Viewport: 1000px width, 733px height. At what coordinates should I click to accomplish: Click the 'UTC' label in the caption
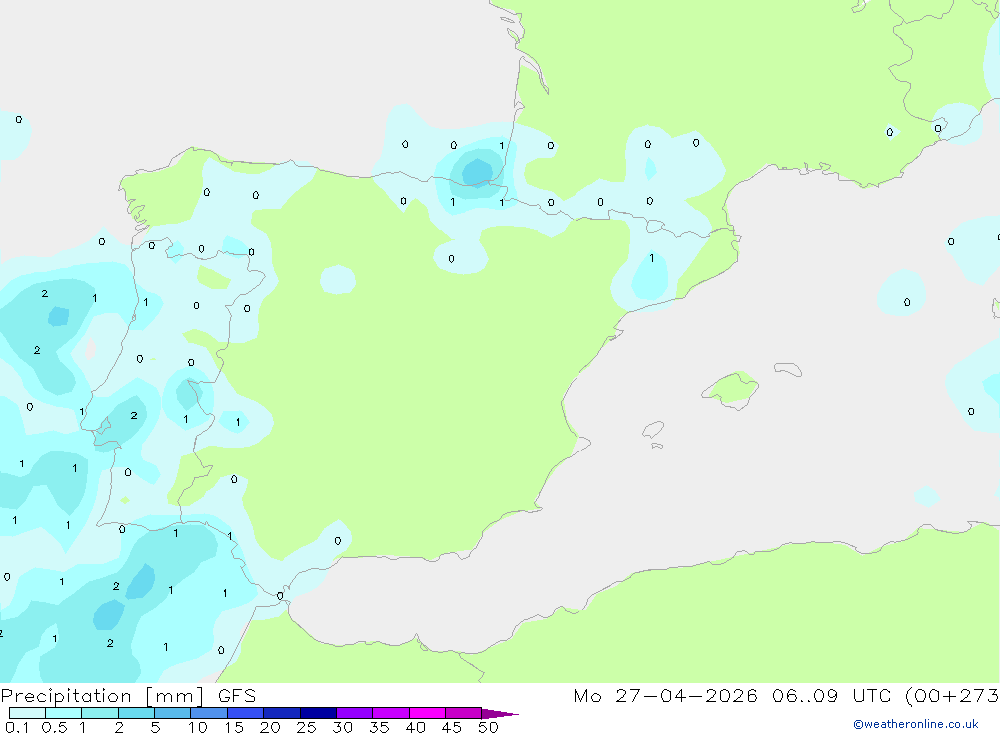tap(872, 695)
